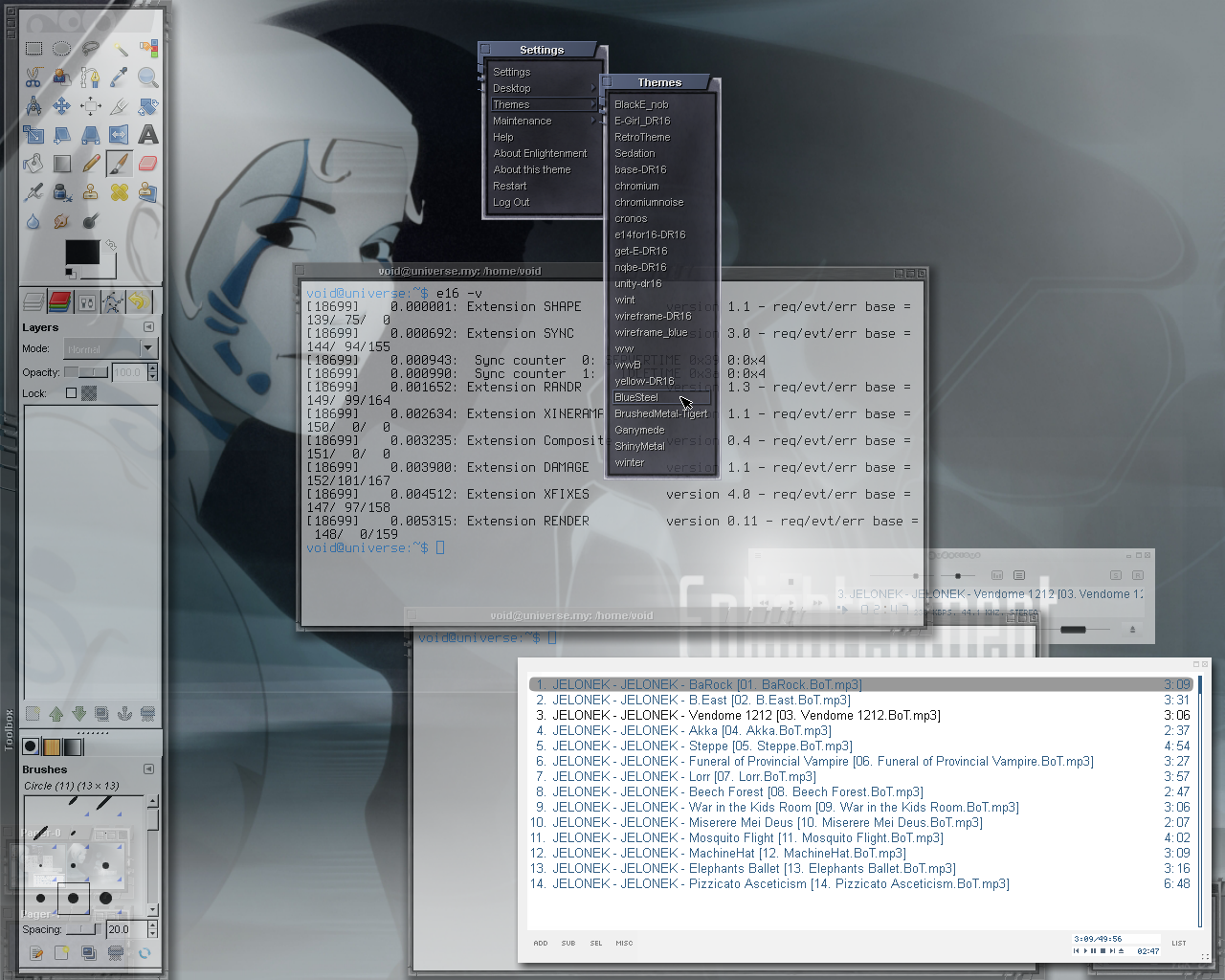Adjust the brush Spacing slider

(x=83, y=929)
